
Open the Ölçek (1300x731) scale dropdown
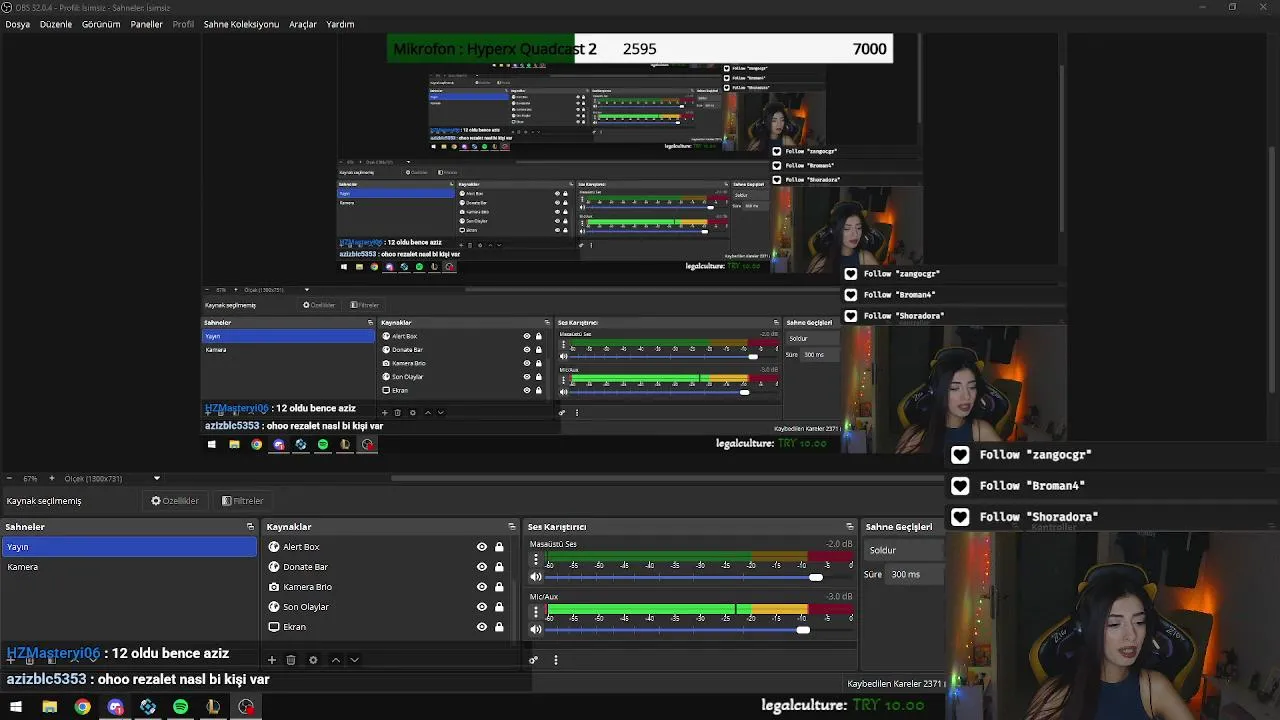click(x=112, y=479)
